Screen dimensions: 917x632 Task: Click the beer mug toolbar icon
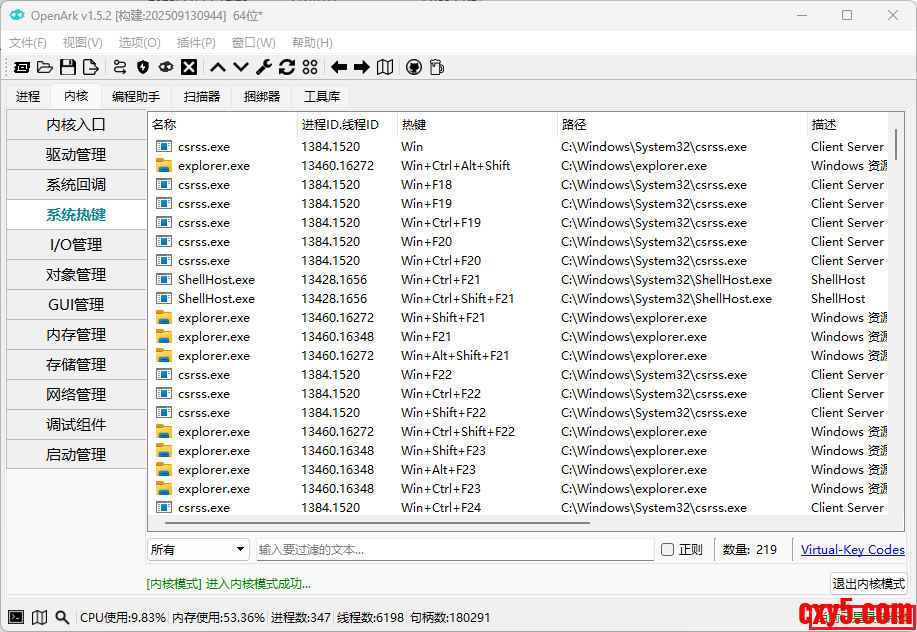pyautogui.click(x=436, y=67)
